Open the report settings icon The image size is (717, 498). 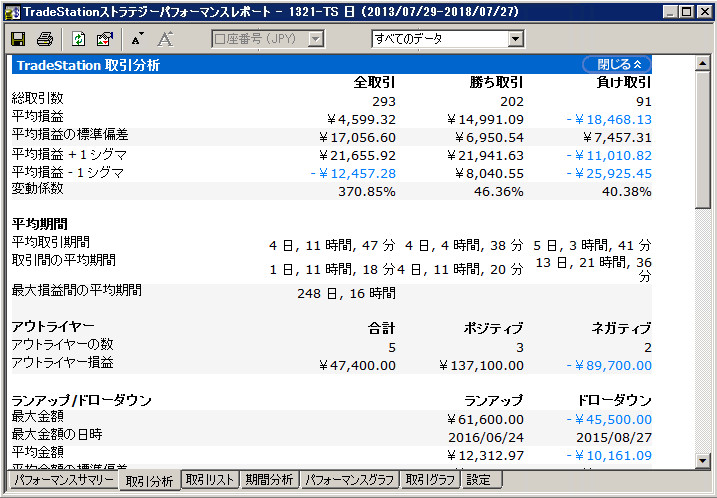(104, 39)
